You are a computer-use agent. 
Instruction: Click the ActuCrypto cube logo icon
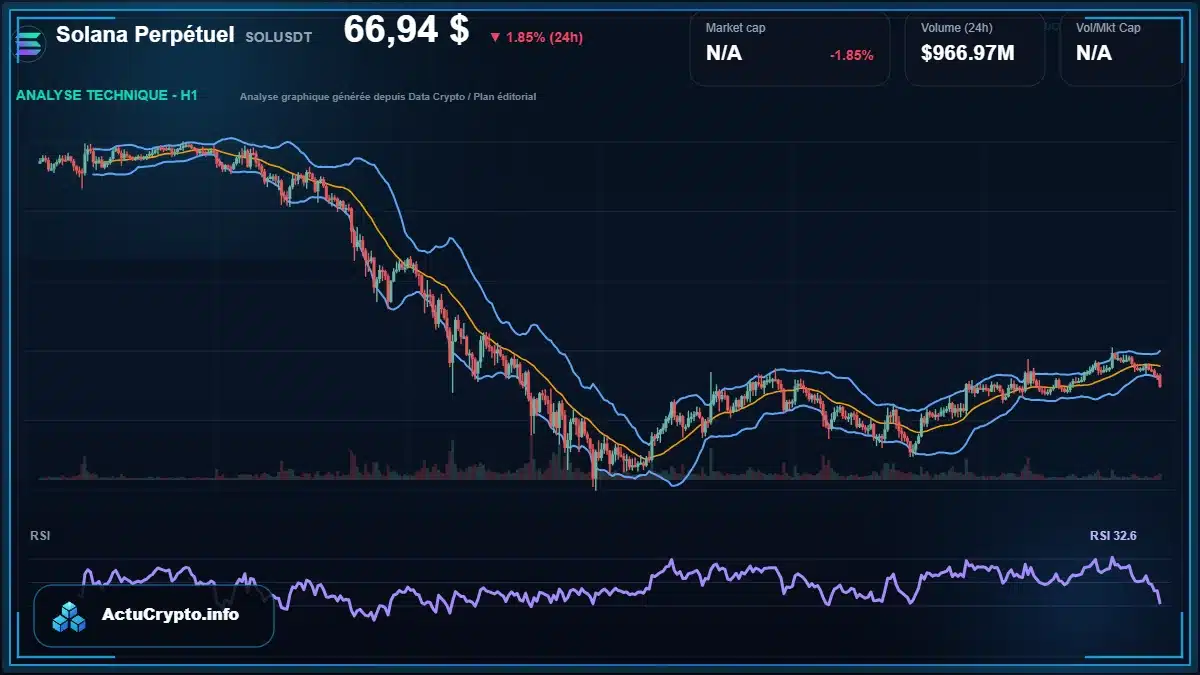70,616
